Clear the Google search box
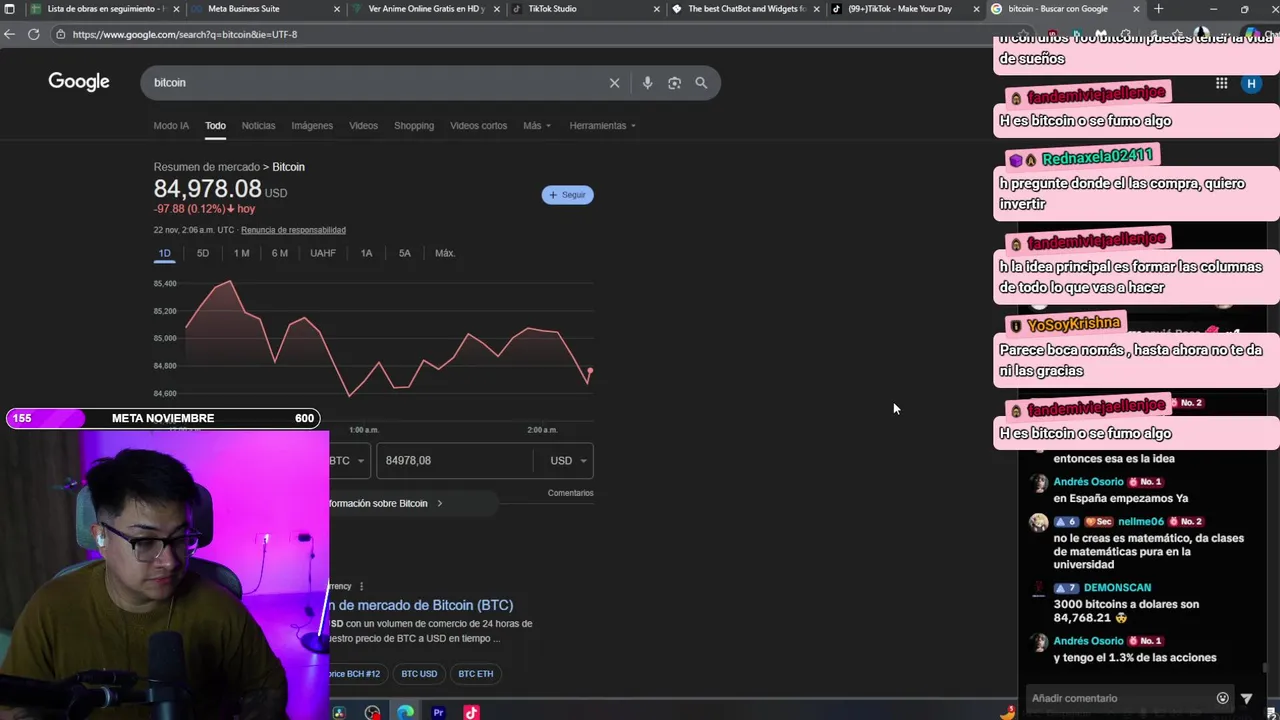The image size is (1280, 720). (614, 83)
